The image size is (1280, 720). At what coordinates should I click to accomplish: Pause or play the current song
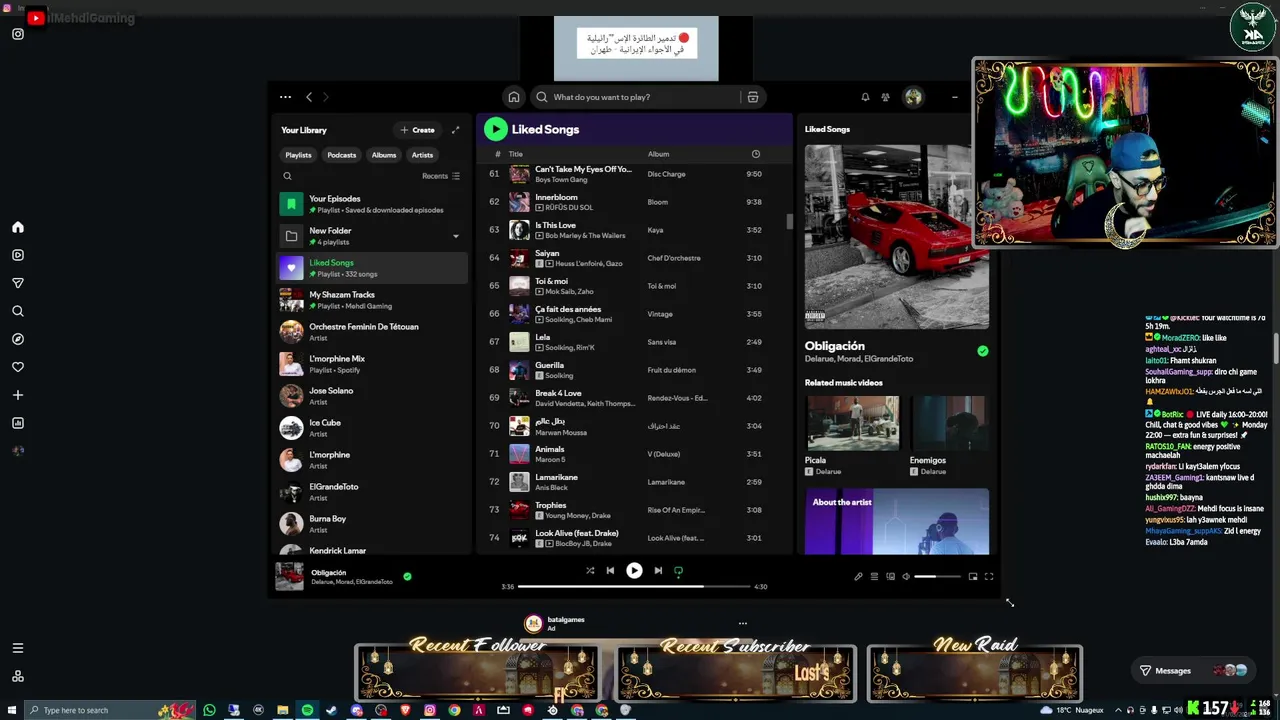click(634, 570)
